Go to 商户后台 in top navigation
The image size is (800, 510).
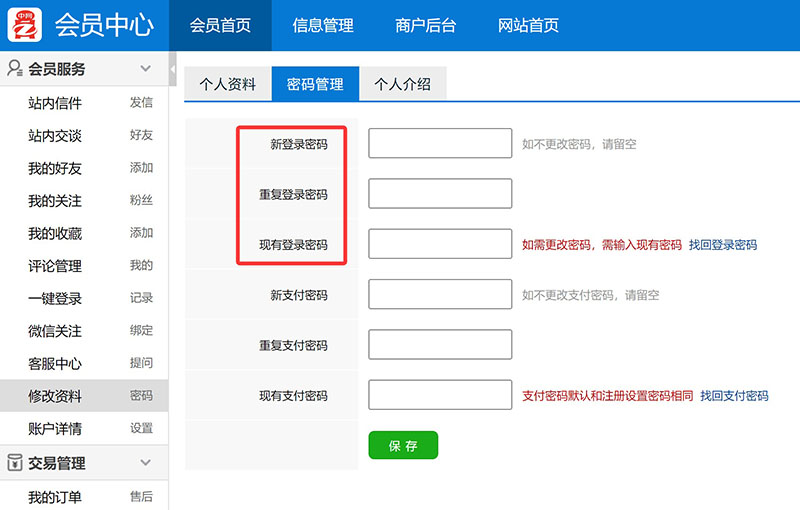tap(425, 26)
